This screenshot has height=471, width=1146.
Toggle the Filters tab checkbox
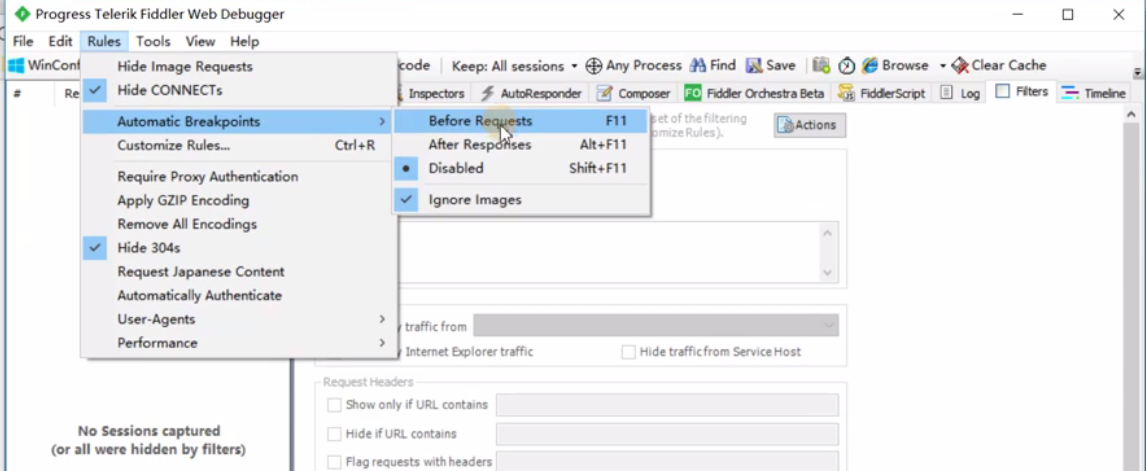[1003, 91]
